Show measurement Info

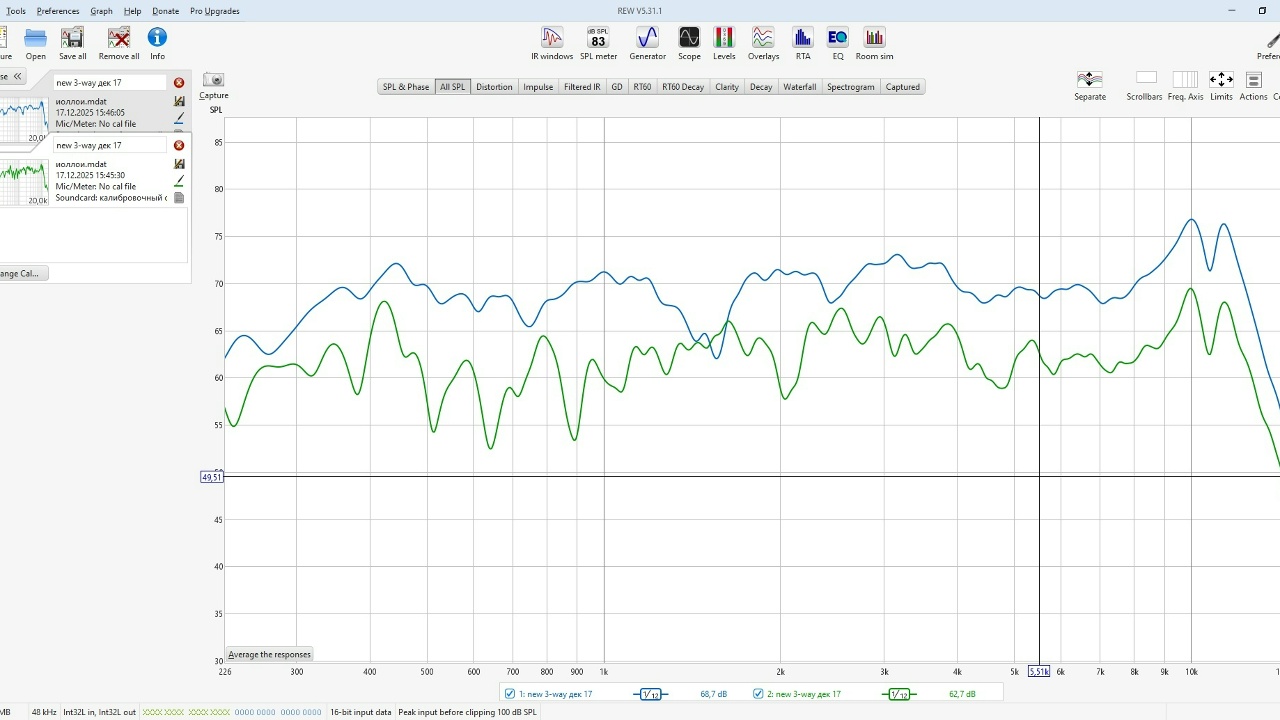(157, 43)
